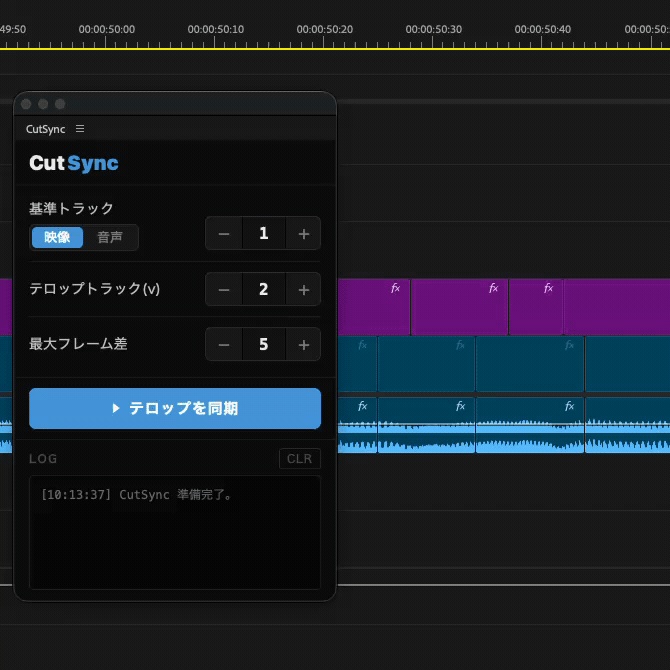Click the log entry CutSync 準備完了
670x670 pixels.
(x=137, y=495)
